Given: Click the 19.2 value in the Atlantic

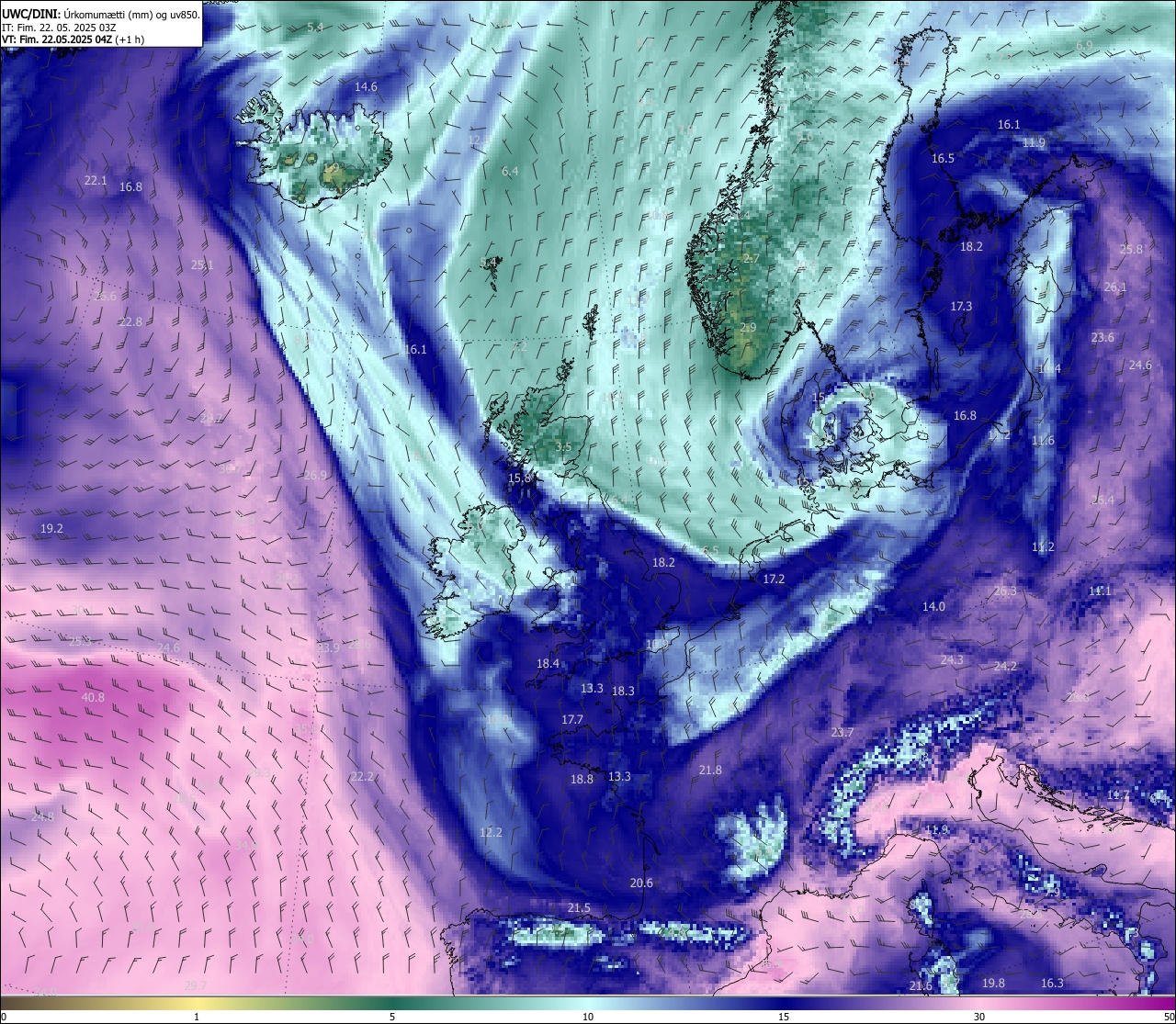Looking at the screenshot, I should (51, 528).
